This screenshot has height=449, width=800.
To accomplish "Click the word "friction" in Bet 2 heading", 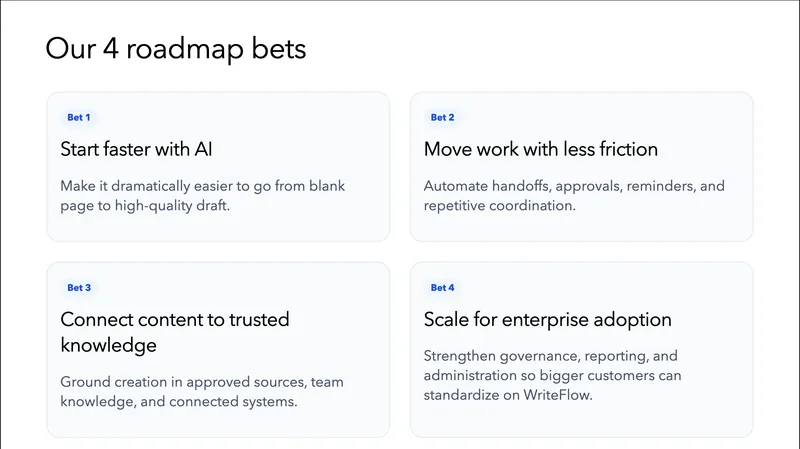I will (624, 150).
